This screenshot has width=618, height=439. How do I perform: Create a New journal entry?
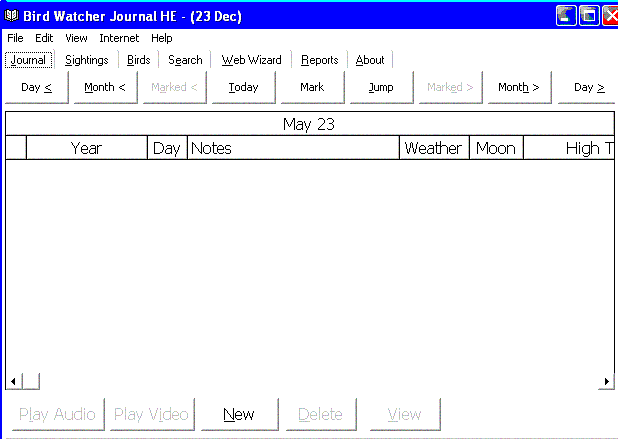(x=239, y=414)
